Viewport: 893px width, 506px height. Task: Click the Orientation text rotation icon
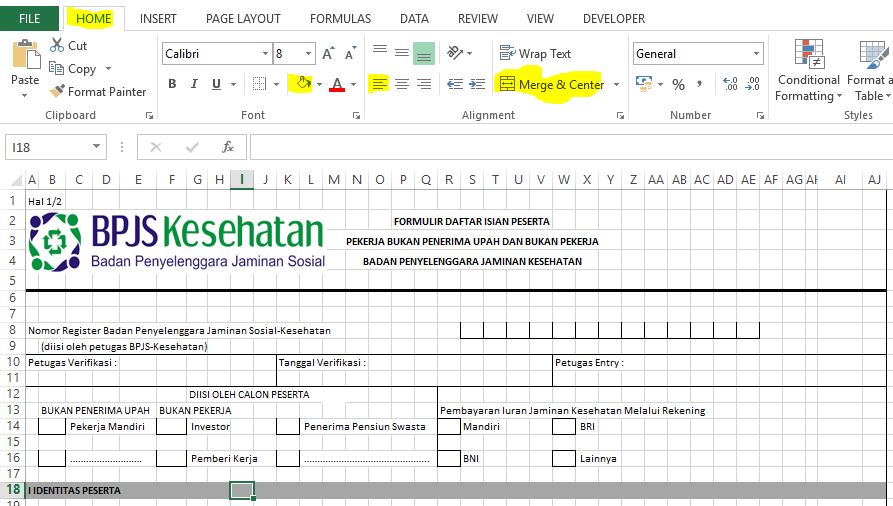(455, 53)
